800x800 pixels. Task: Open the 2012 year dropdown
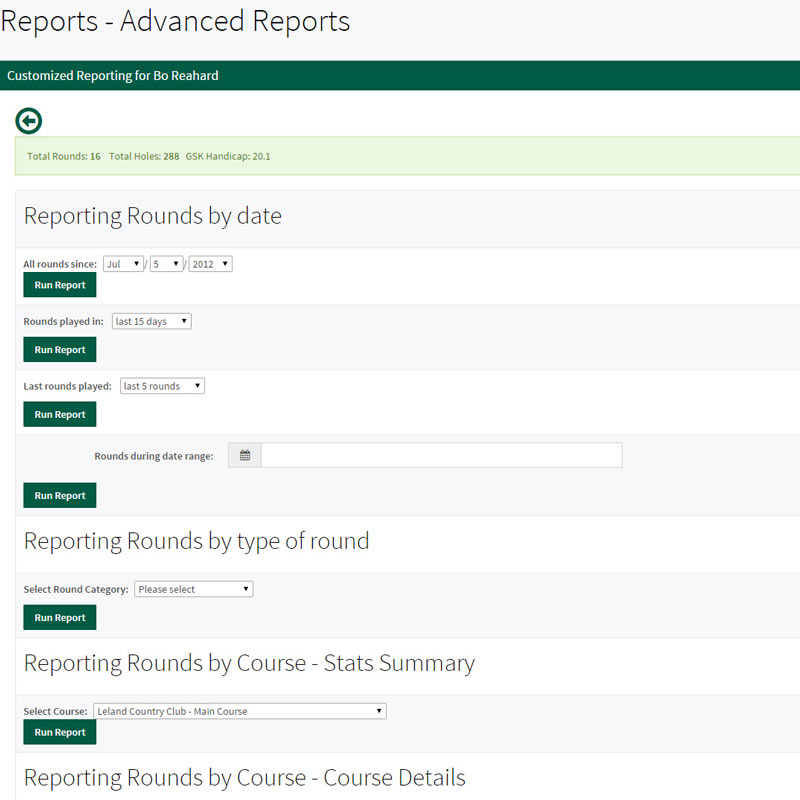pyautogui.click(x=210, y=264)
